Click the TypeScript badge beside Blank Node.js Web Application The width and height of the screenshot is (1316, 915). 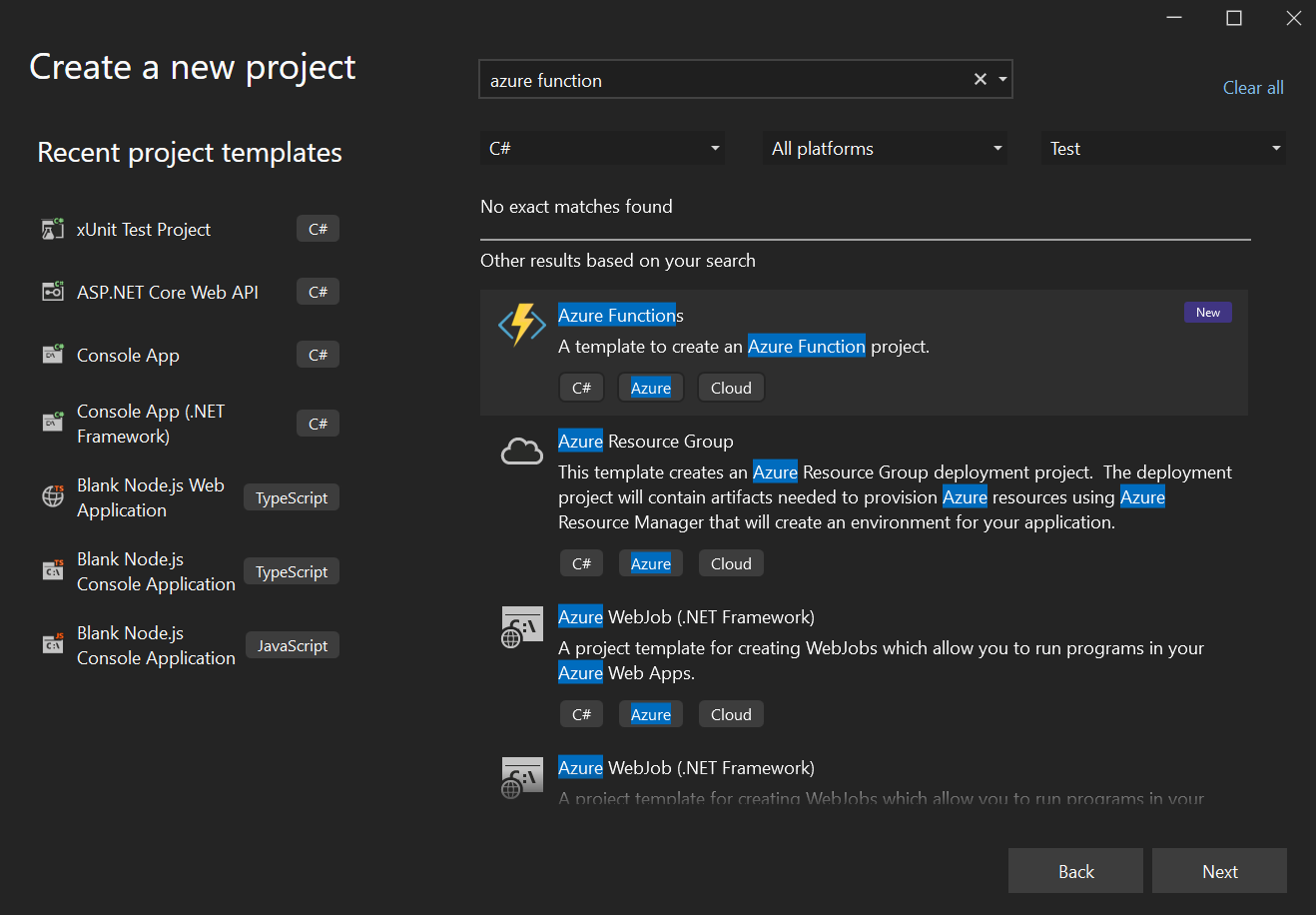tap(292, 497)
